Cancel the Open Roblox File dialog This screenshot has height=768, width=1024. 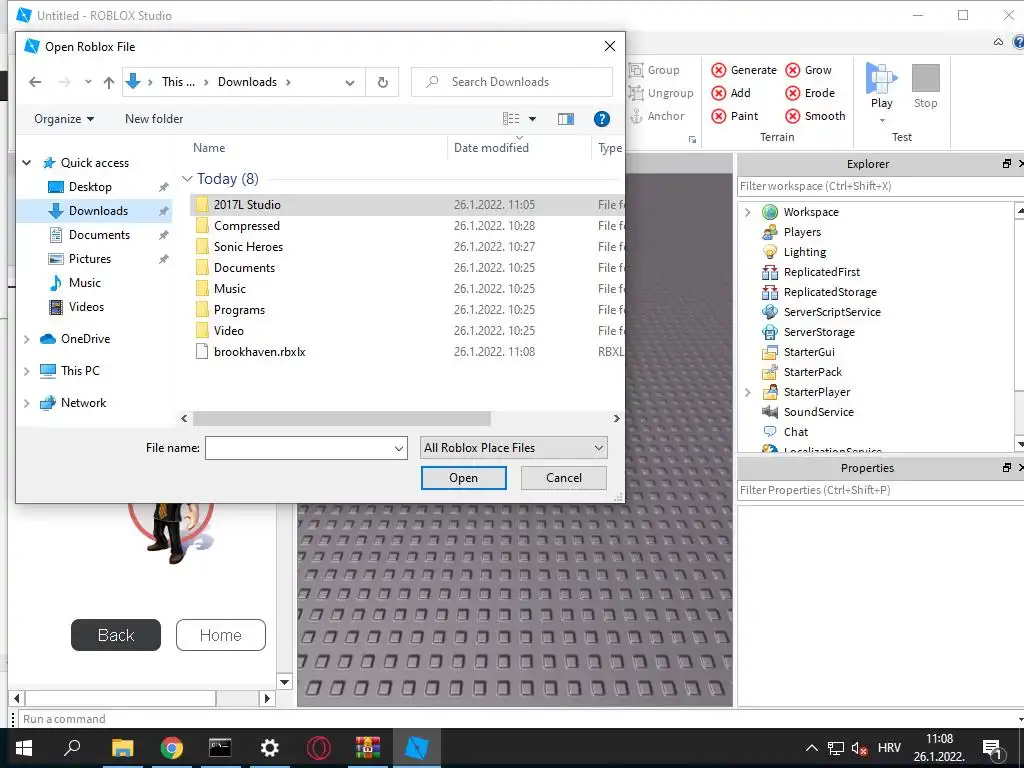click(564, 478)
